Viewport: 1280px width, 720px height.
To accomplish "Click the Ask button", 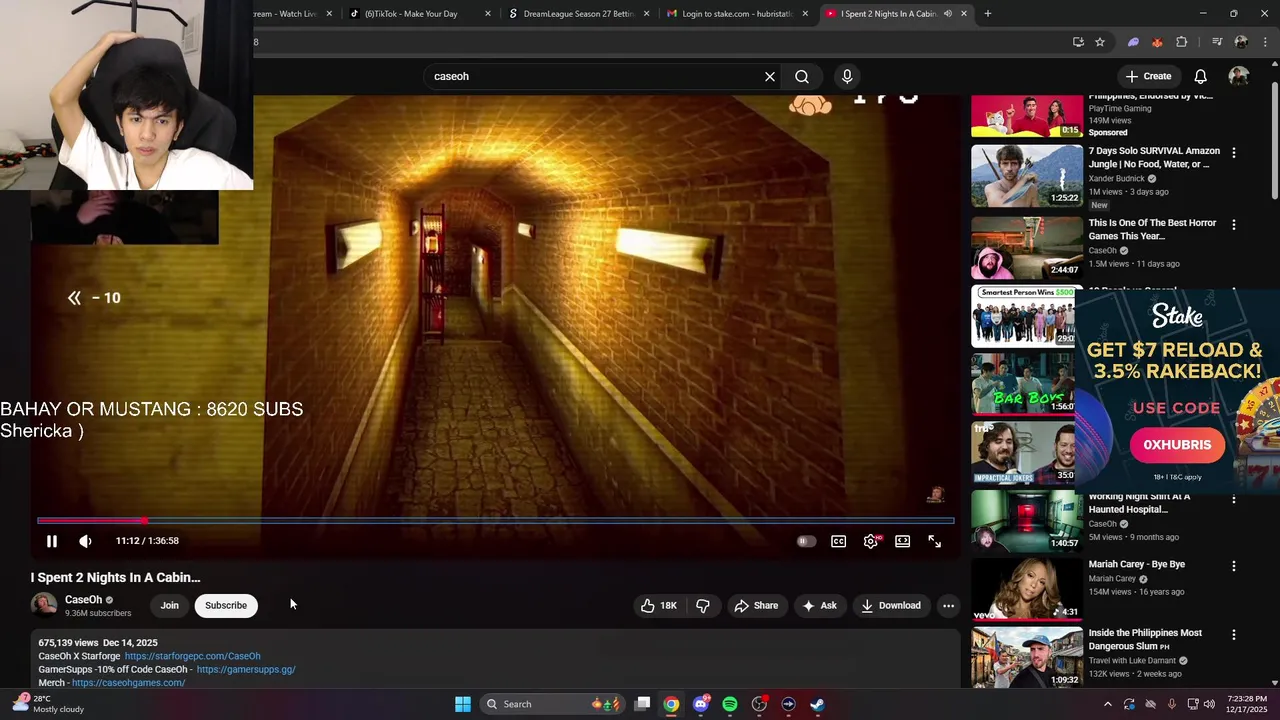I will [819, 605].
